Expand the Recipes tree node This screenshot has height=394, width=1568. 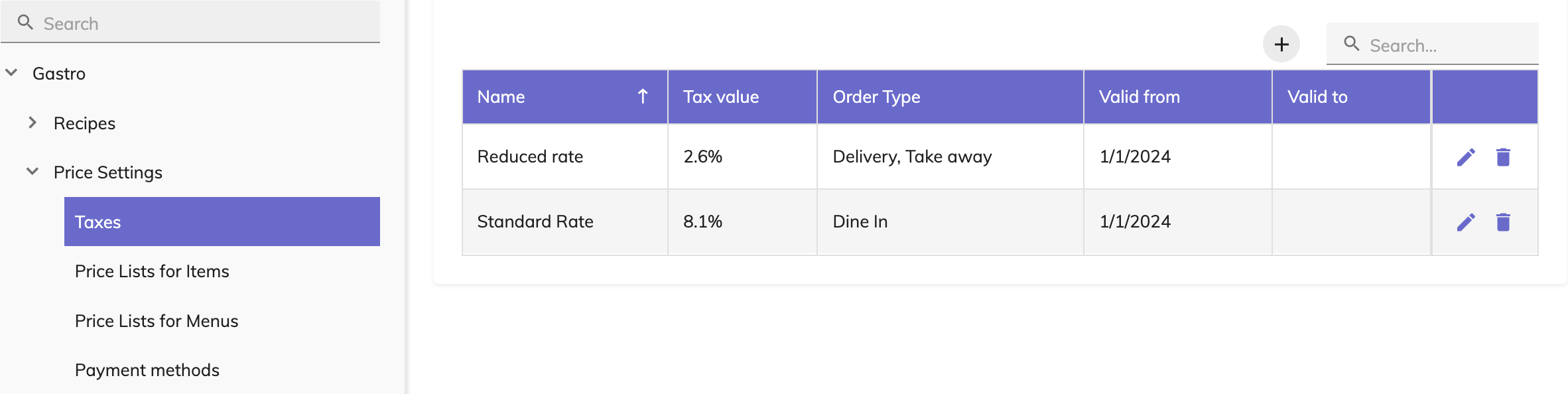coord(32,123)
